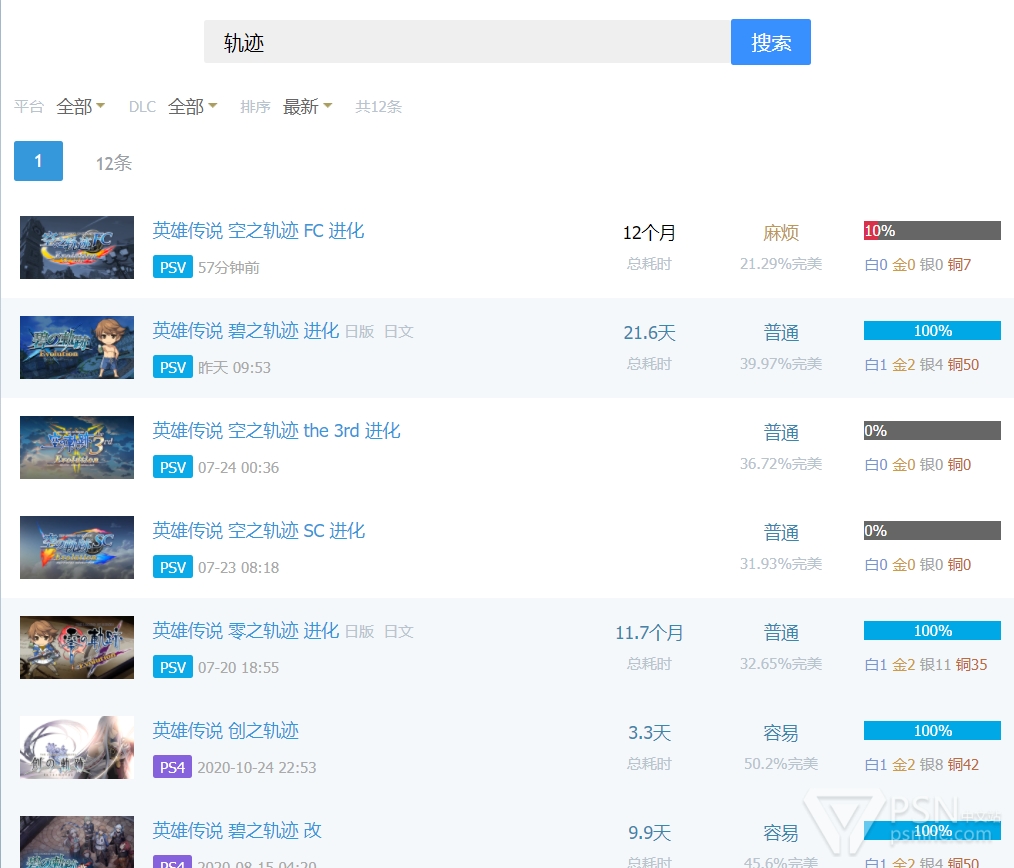Viewport: 1014px width, 868px height.
Task: Expand the 平台 全部 platform dropdown
Action: pos(81,106)
